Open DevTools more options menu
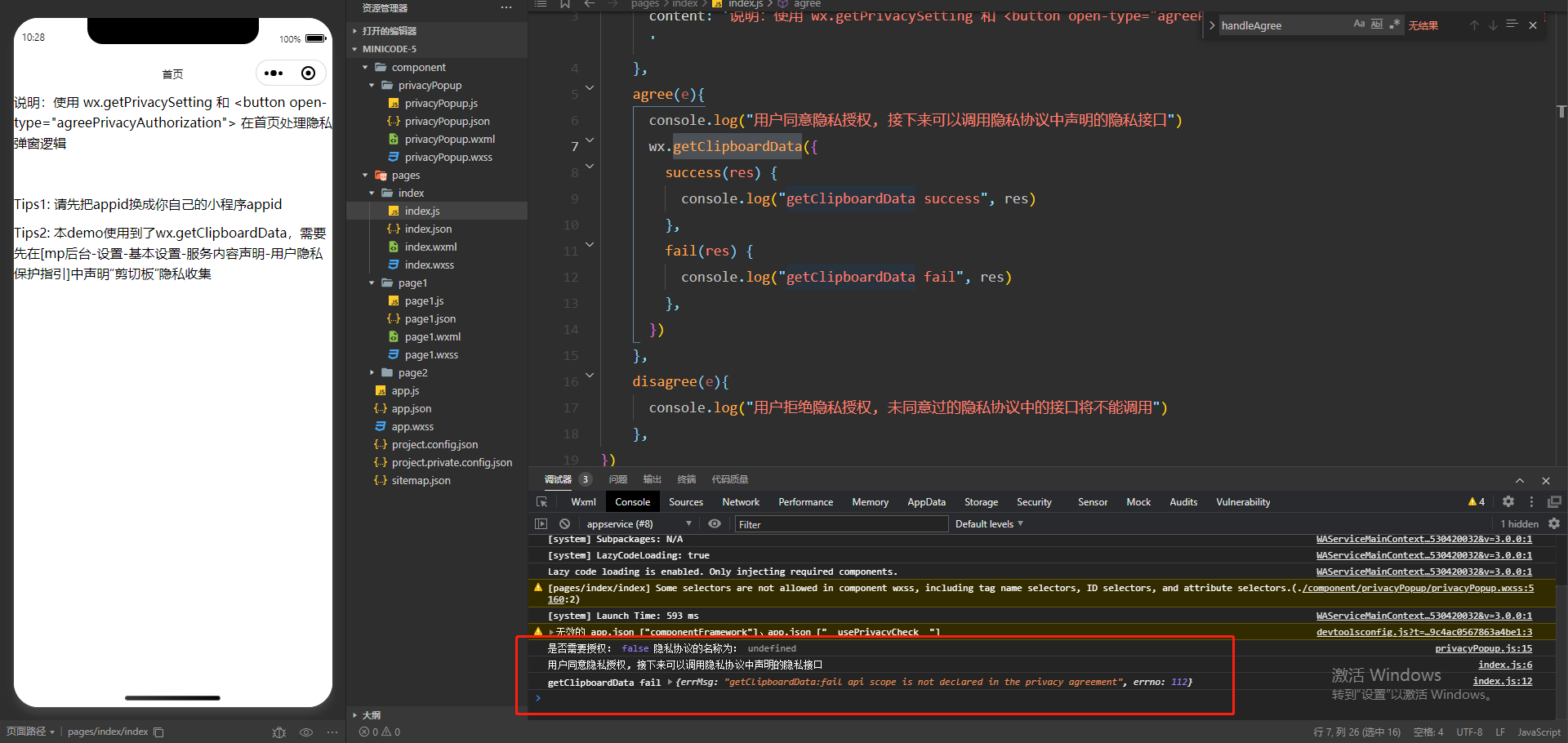The image size is (1568, 743). 1531,502
